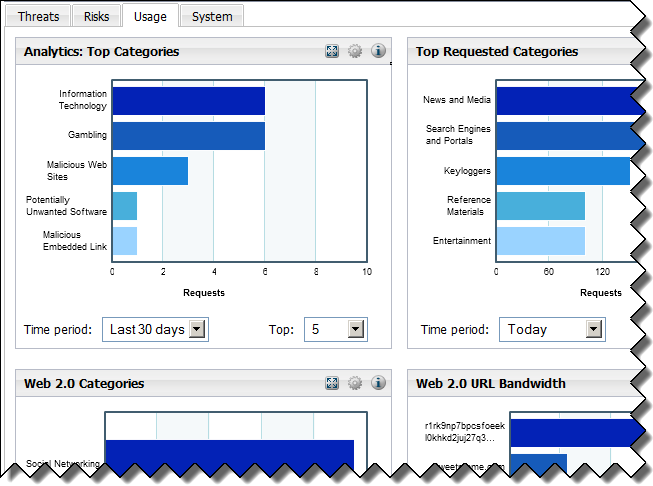653x486 pixels.
Task: Click the Search Engines and Portals label
Action: click(458, 135)
